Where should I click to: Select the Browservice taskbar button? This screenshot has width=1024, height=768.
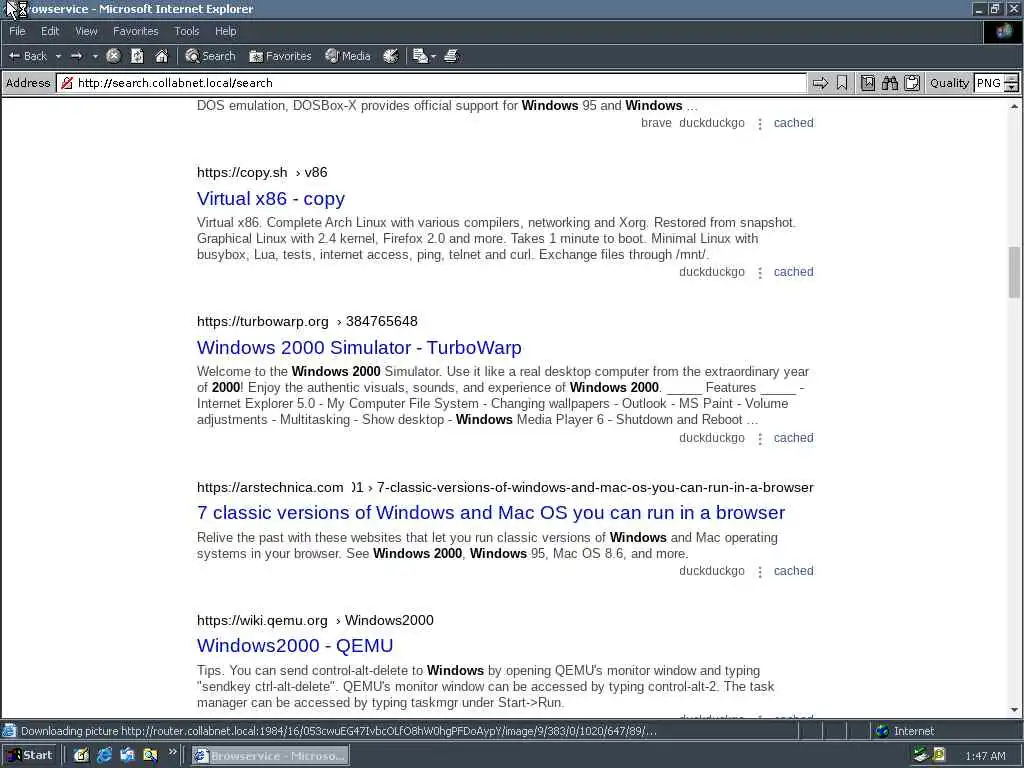[270, 756]
